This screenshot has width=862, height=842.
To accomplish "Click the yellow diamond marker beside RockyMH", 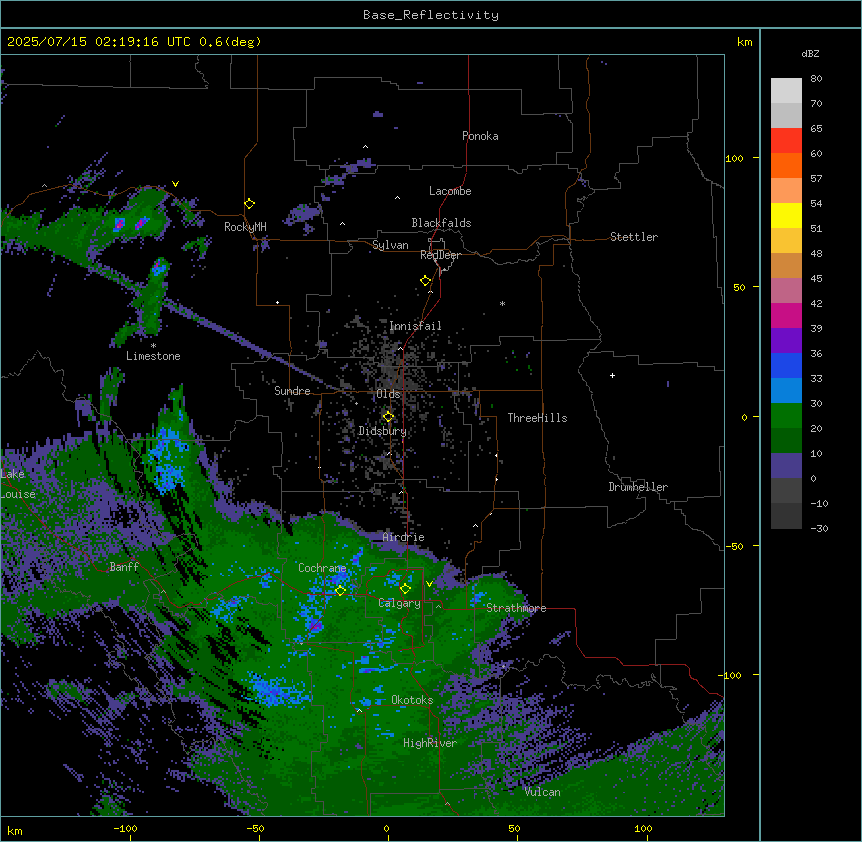I will click(x=250, y=204).
